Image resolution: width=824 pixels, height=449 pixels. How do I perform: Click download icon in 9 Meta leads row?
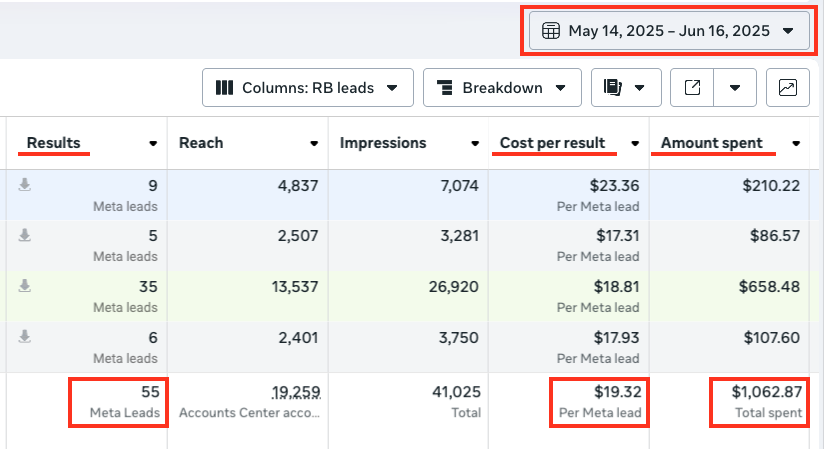(x=25, y=185)
